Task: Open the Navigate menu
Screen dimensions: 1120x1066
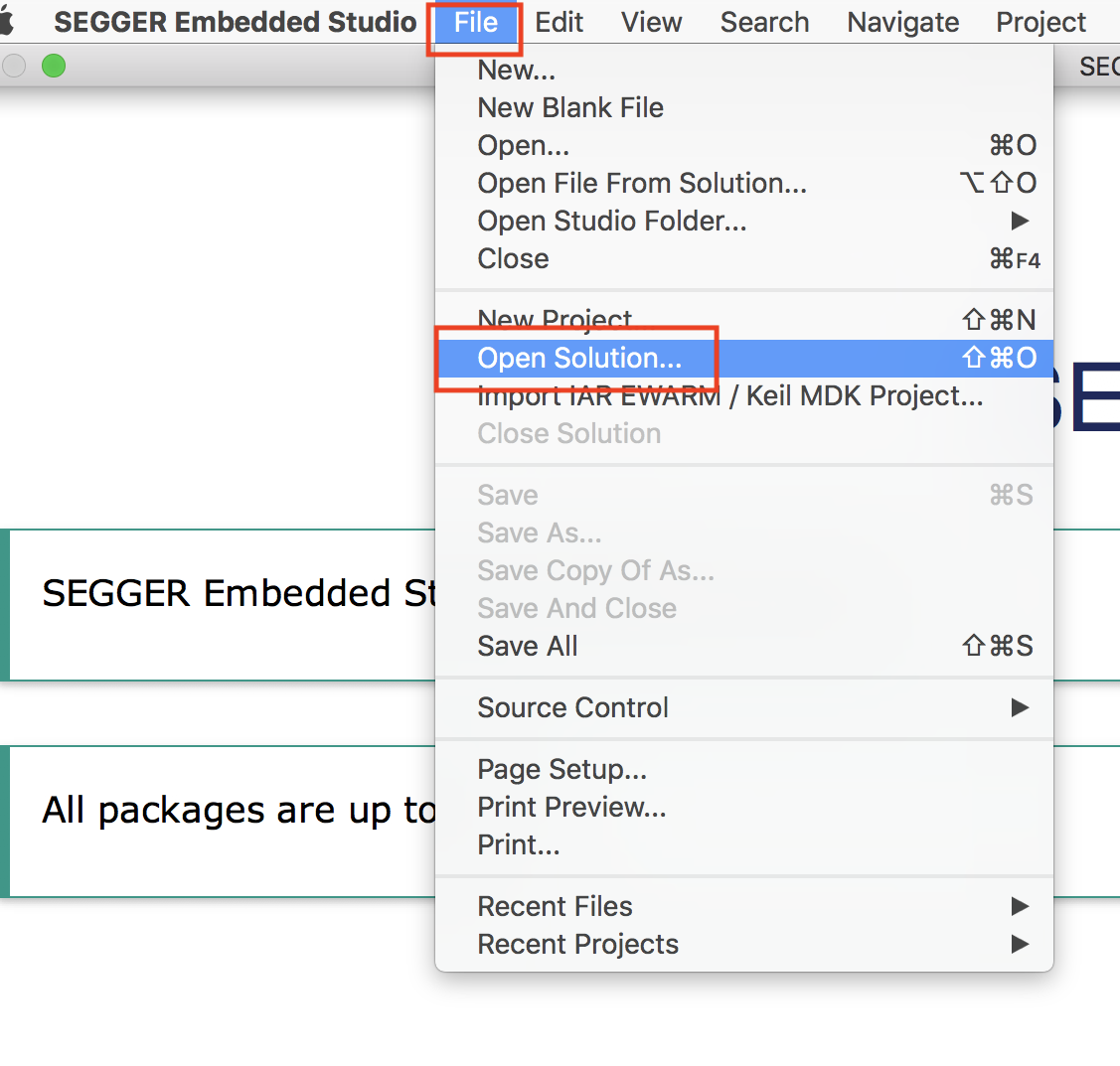Action: (902, 22)
